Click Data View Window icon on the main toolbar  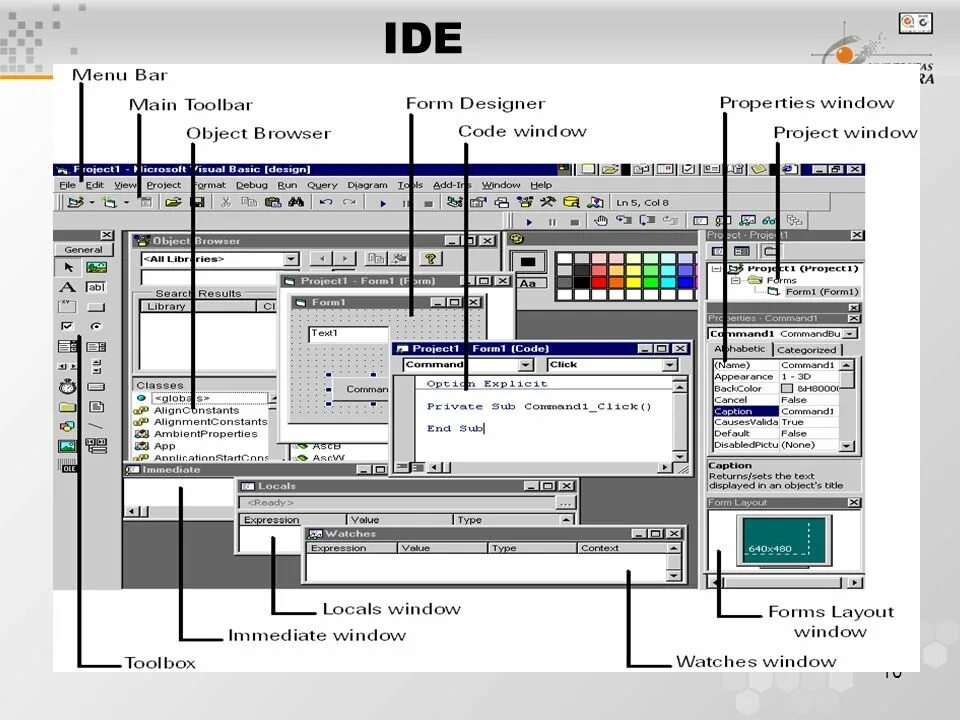(x=571, y=202)
